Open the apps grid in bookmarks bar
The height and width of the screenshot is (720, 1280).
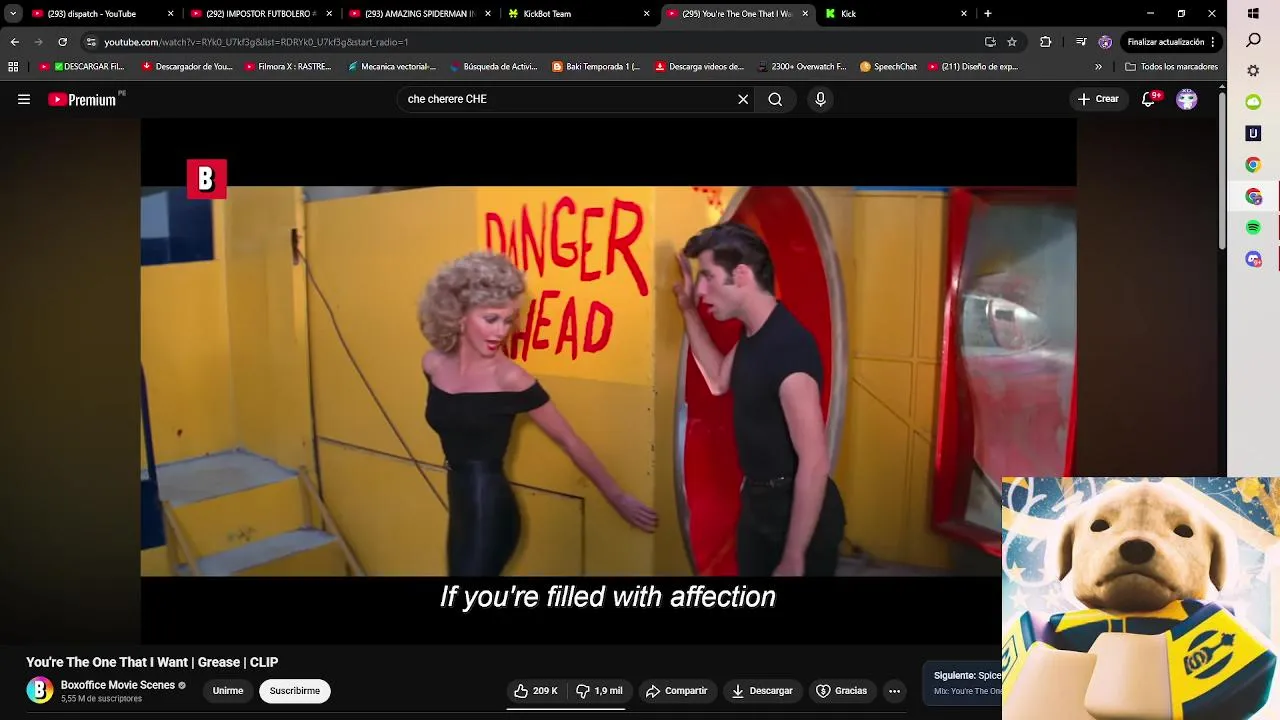pos(13,67)
